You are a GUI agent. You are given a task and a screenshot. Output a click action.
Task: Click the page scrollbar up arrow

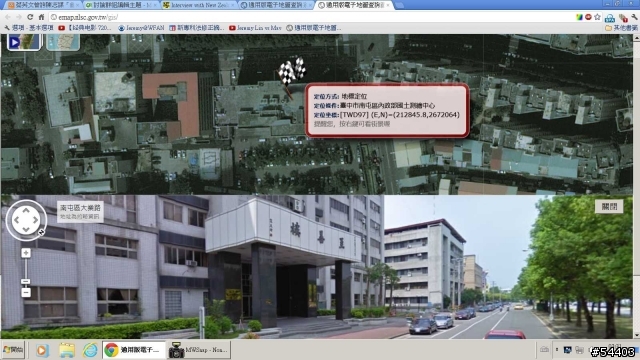coord(636,38)
